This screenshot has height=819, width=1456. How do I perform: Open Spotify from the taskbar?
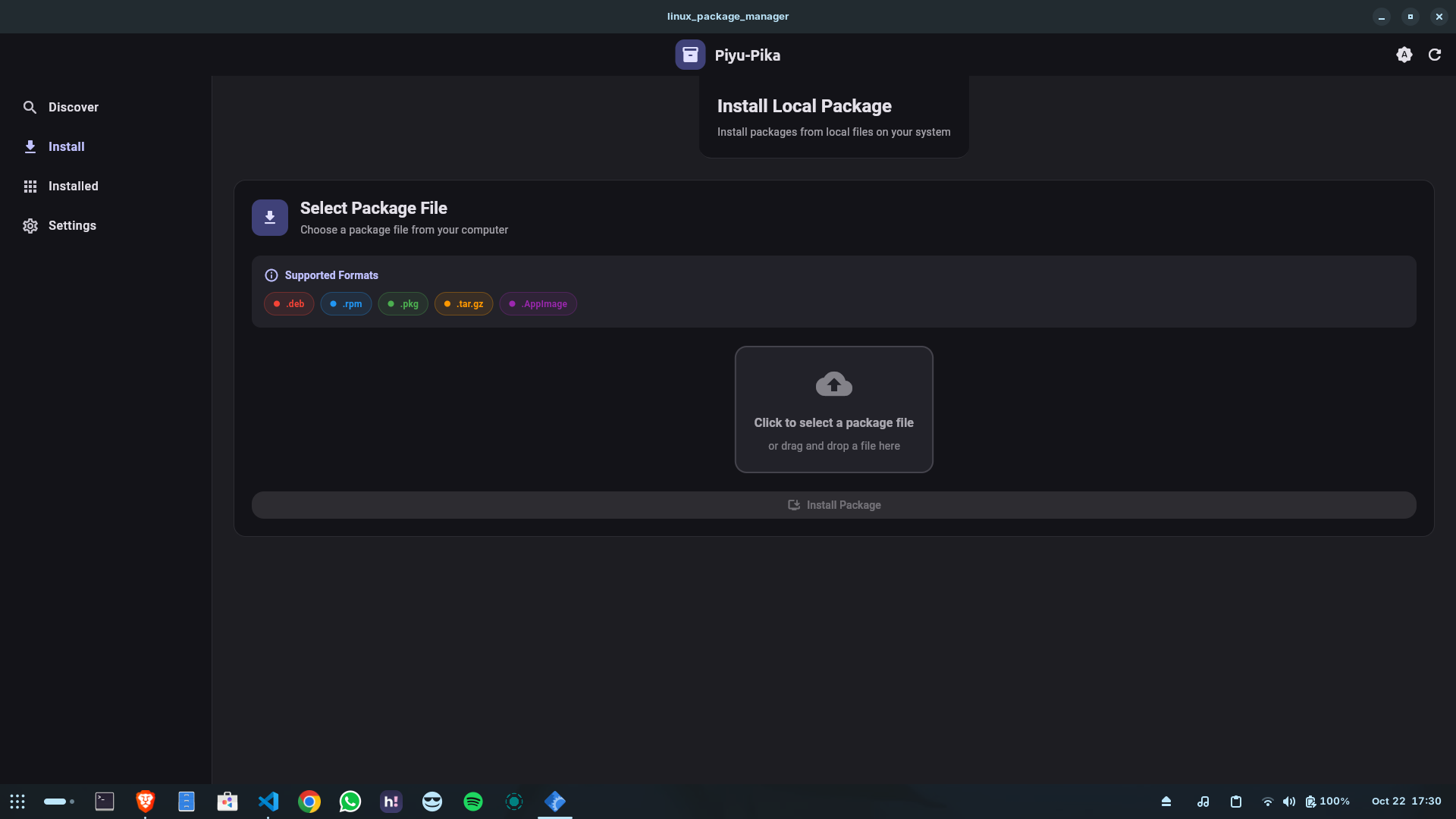click(472, 802)
